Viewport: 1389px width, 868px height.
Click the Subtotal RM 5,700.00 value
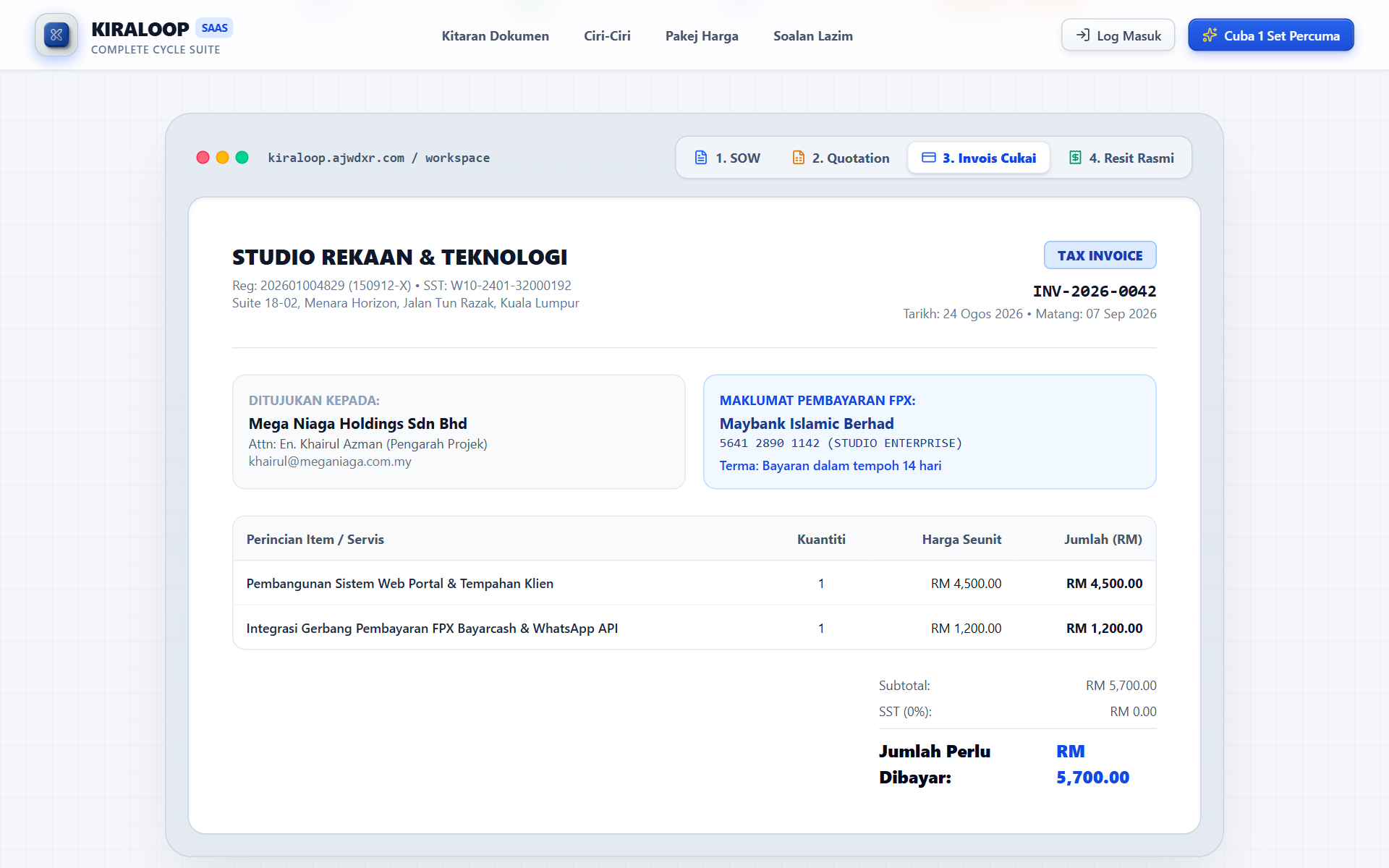pyautogui.click(x=1121, y=686)
